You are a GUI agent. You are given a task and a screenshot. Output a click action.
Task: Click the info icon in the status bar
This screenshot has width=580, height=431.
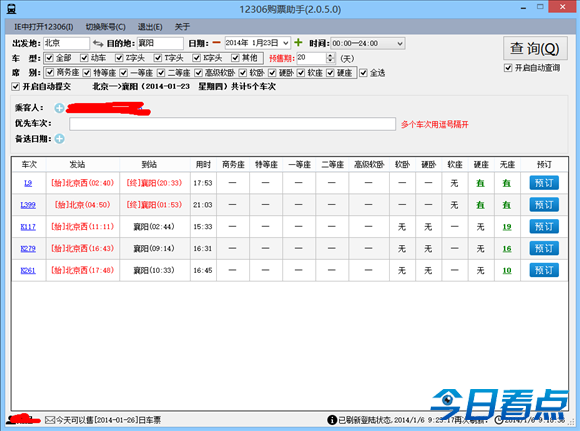point(332,420)
